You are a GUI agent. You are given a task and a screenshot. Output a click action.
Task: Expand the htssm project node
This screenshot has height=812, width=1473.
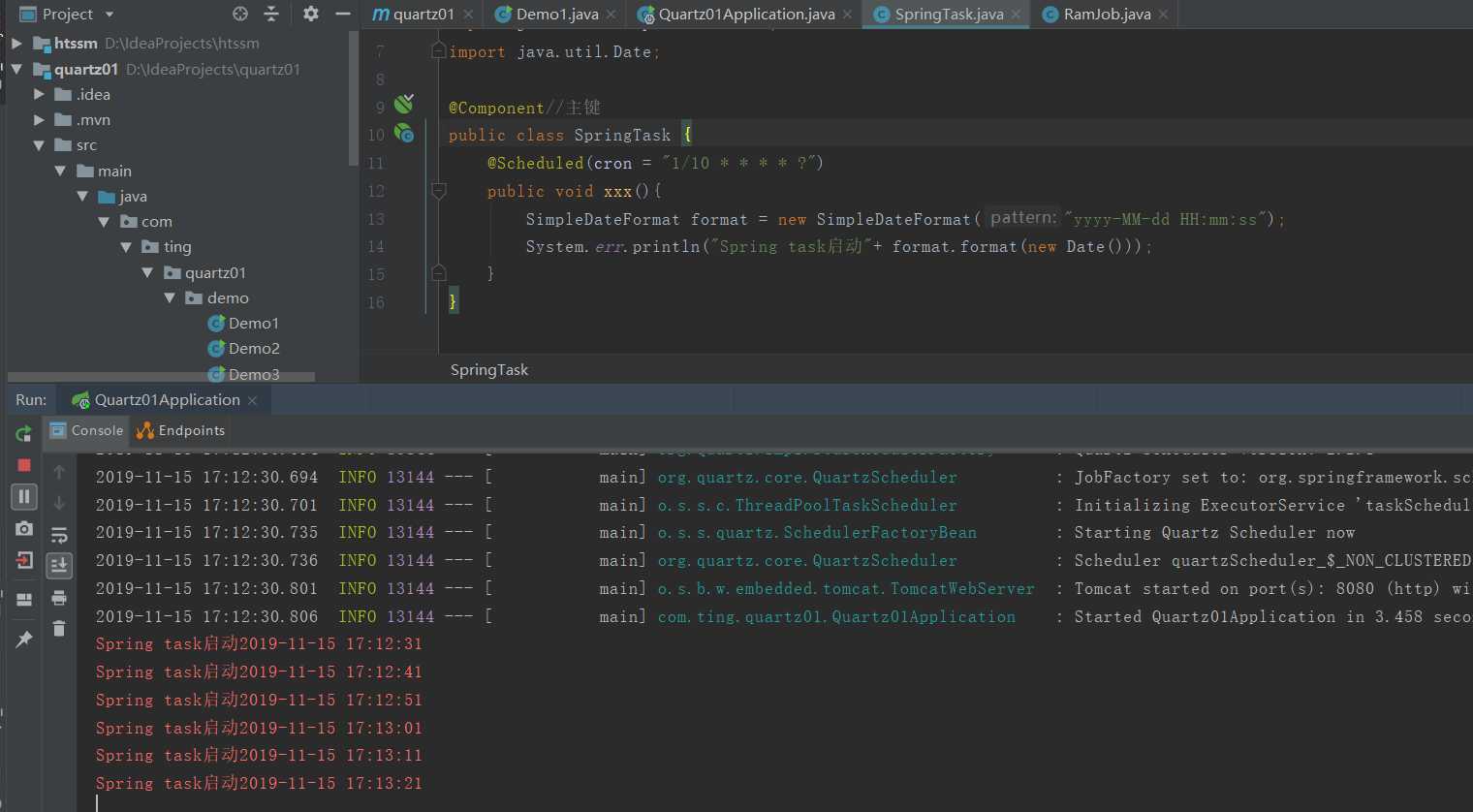point(16,43)
